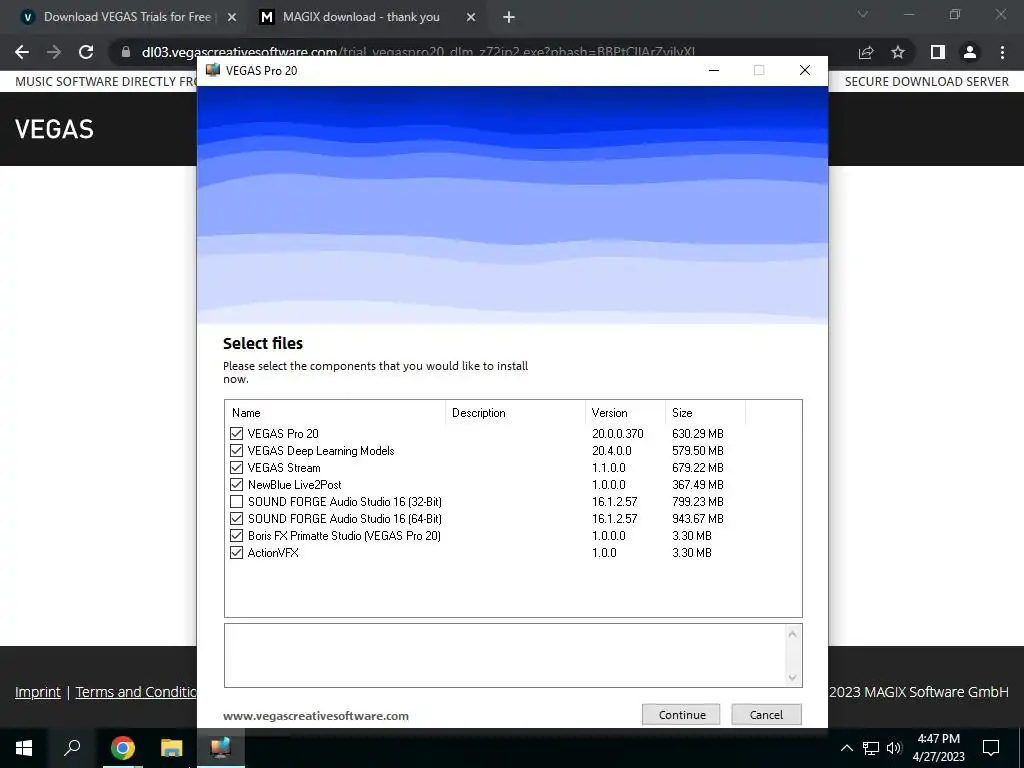Close the Download VEGAS Trials tab
This screenshot has width=1024, height=768.
tap(231, 18)
